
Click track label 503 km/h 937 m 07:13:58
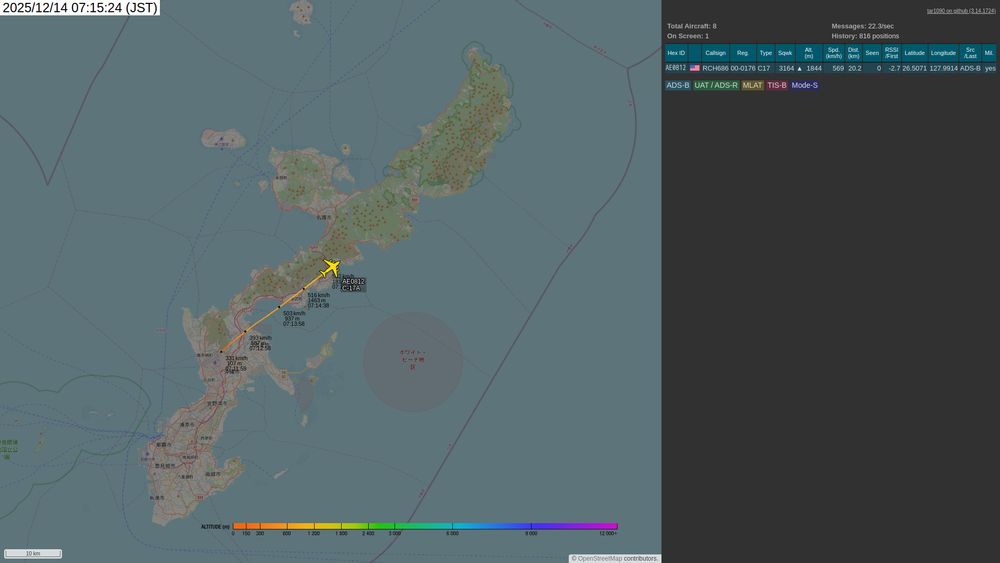293,319
